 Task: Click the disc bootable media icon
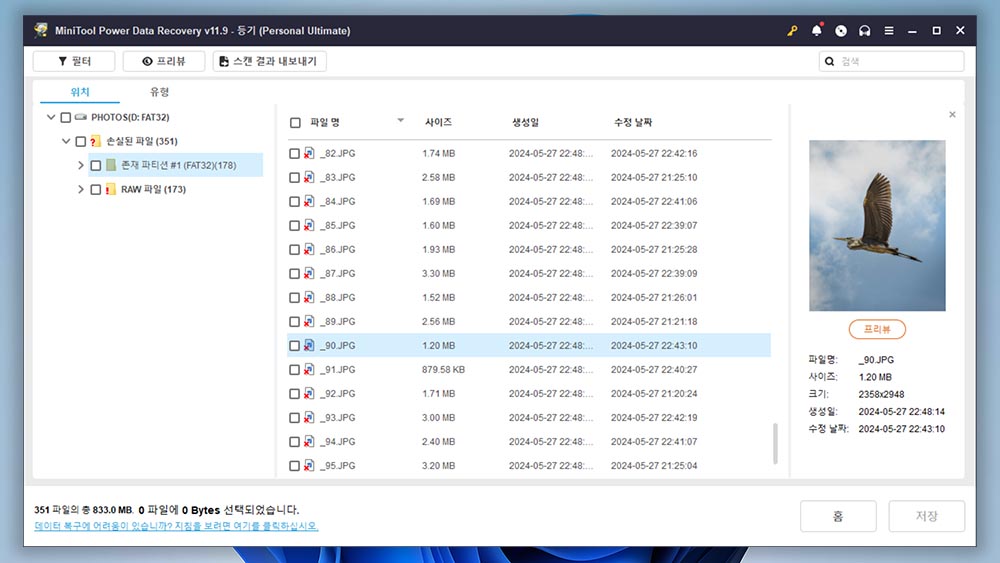(841, 31)
